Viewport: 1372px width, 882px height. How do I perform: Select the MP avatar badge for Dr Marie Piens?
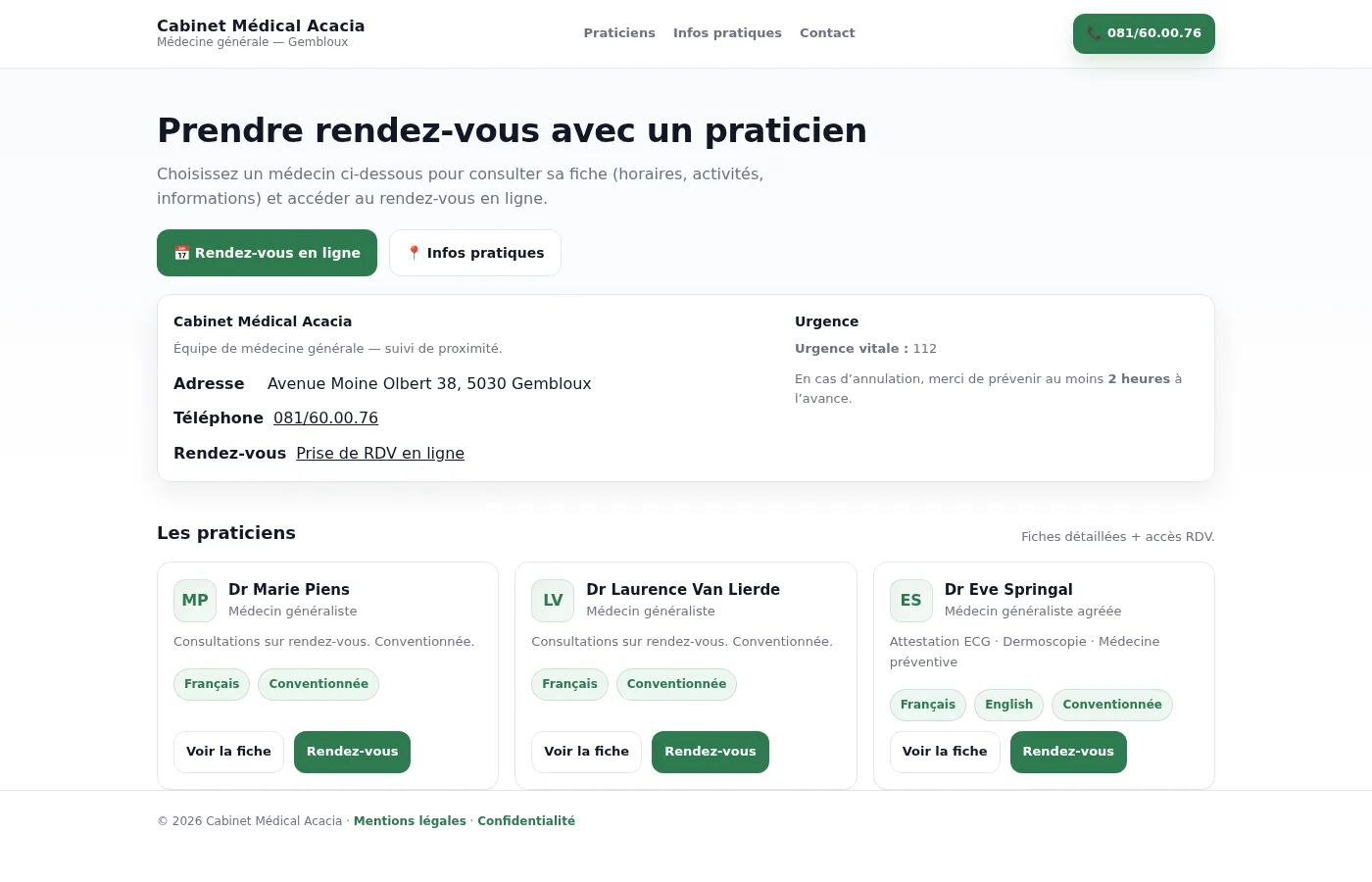point(195,600)
